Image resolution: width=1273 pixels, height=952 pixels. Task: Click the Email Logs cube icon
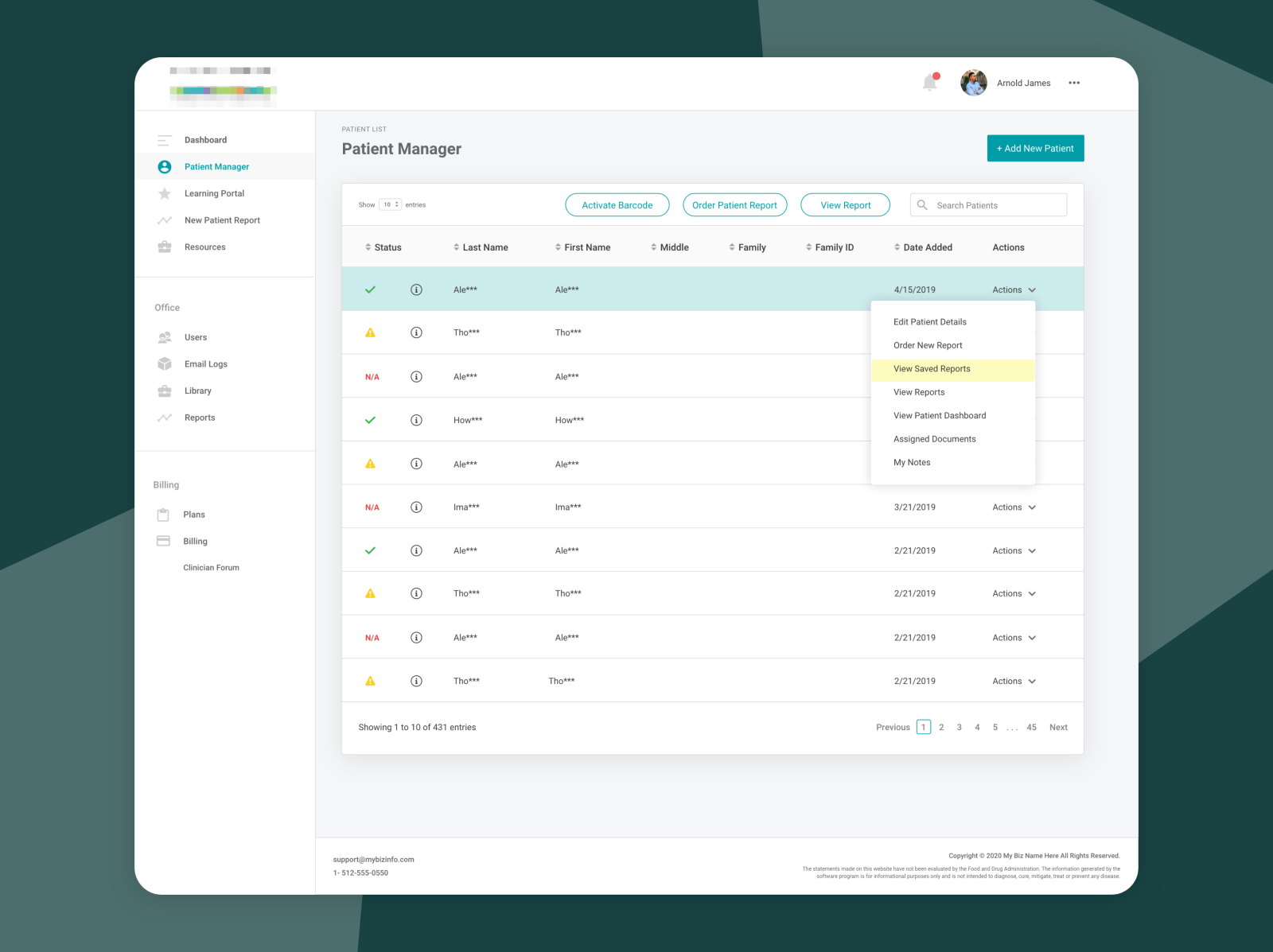tap(165, 363)
